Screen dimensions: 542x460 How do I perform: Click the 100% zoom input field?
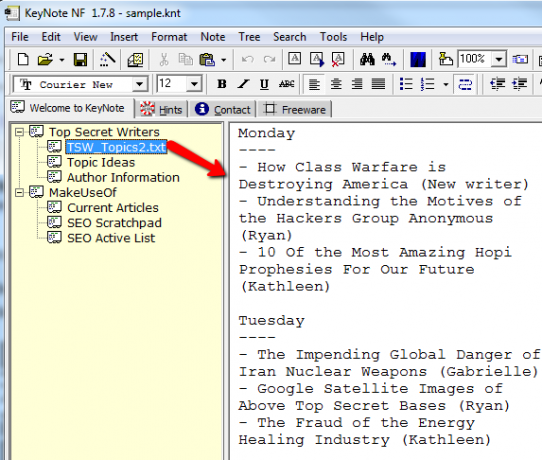coord(475,59)
